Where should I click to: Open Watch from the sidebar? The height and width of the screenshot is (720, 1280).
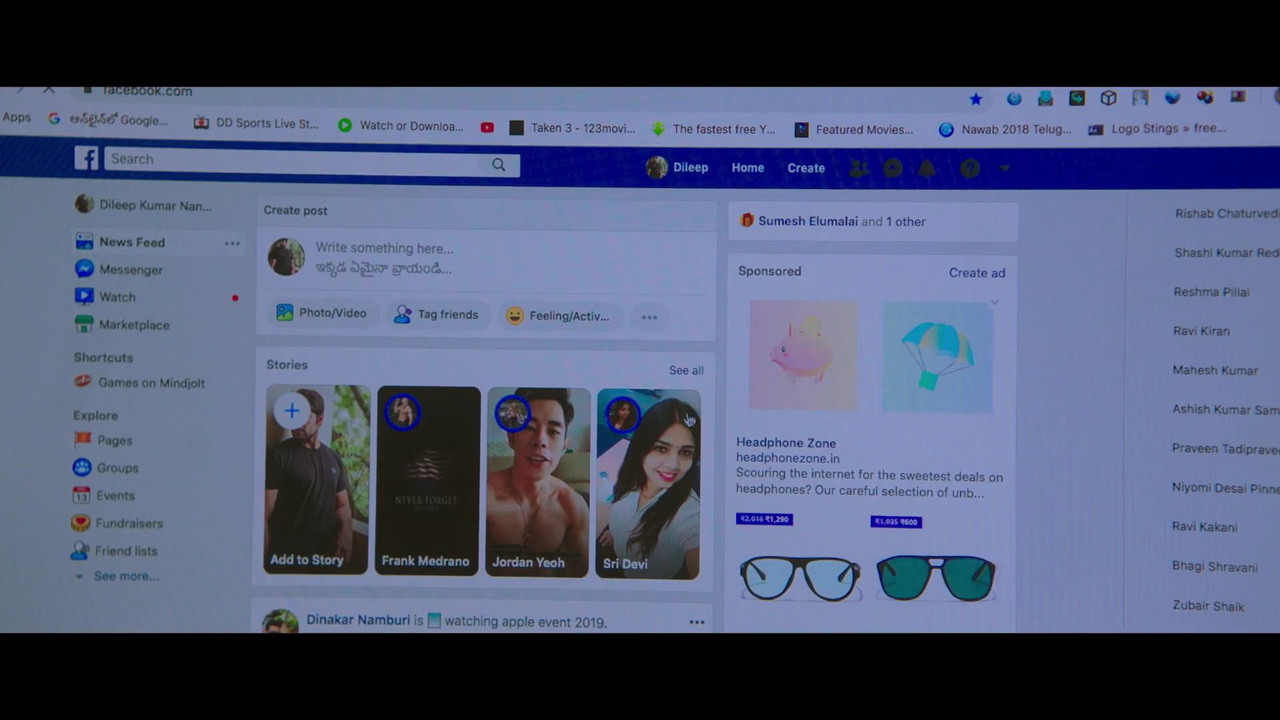pyautogui.click(x=105, y=297)
